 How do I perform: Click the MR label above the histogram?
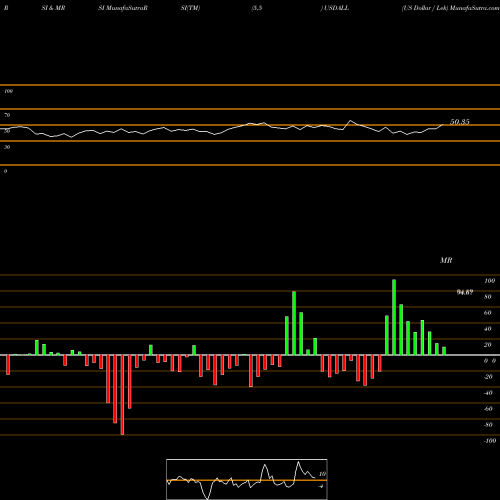(x=446, y=260)
